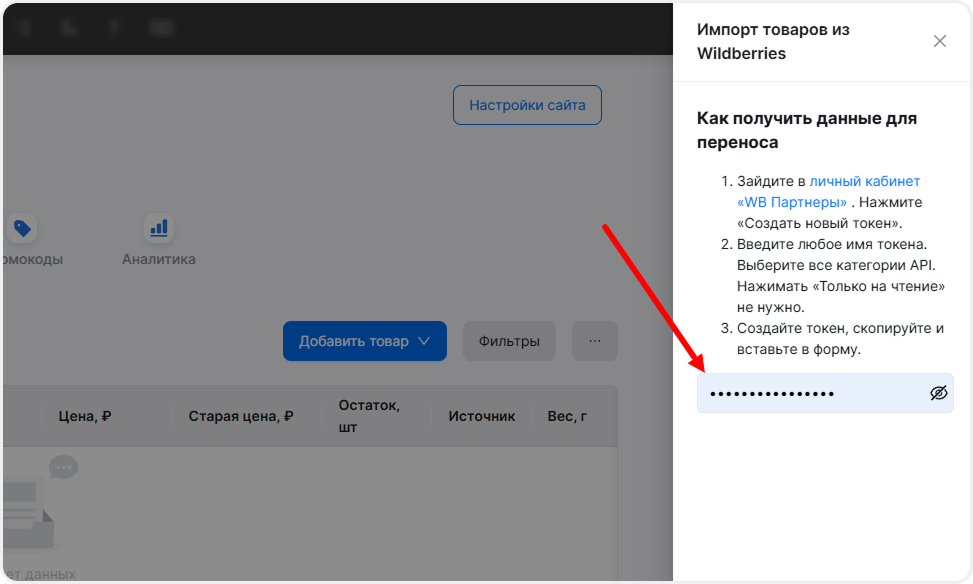Close the Wildberries import panel
The width and height of the screenshot is (973, 584).
(939, 41)
